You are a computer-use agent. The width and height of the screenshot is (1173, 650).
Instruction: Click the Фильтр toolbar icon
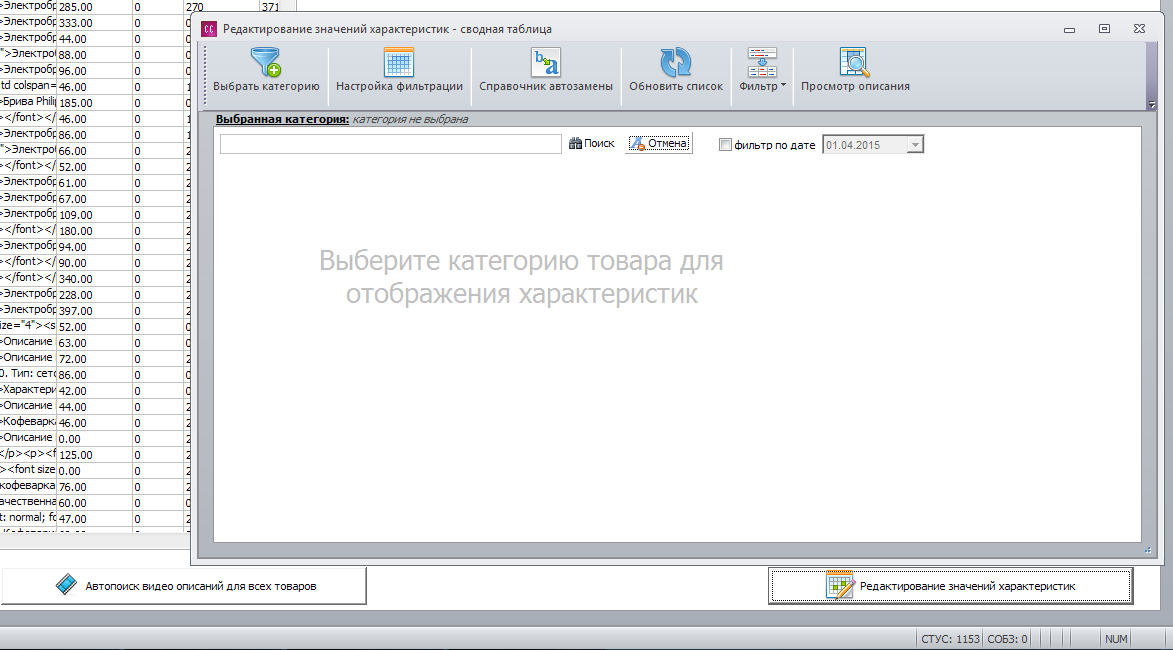point(762,62)
